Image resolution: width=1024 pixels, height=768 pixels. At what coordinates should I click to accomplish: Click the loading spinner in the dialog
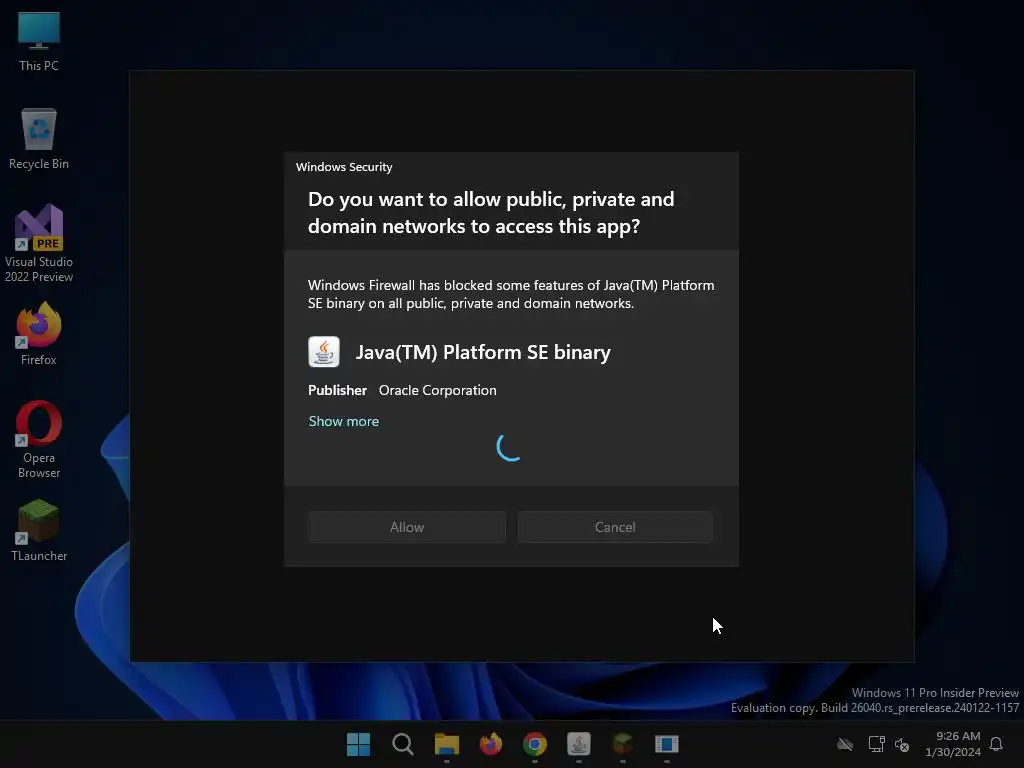509,448
